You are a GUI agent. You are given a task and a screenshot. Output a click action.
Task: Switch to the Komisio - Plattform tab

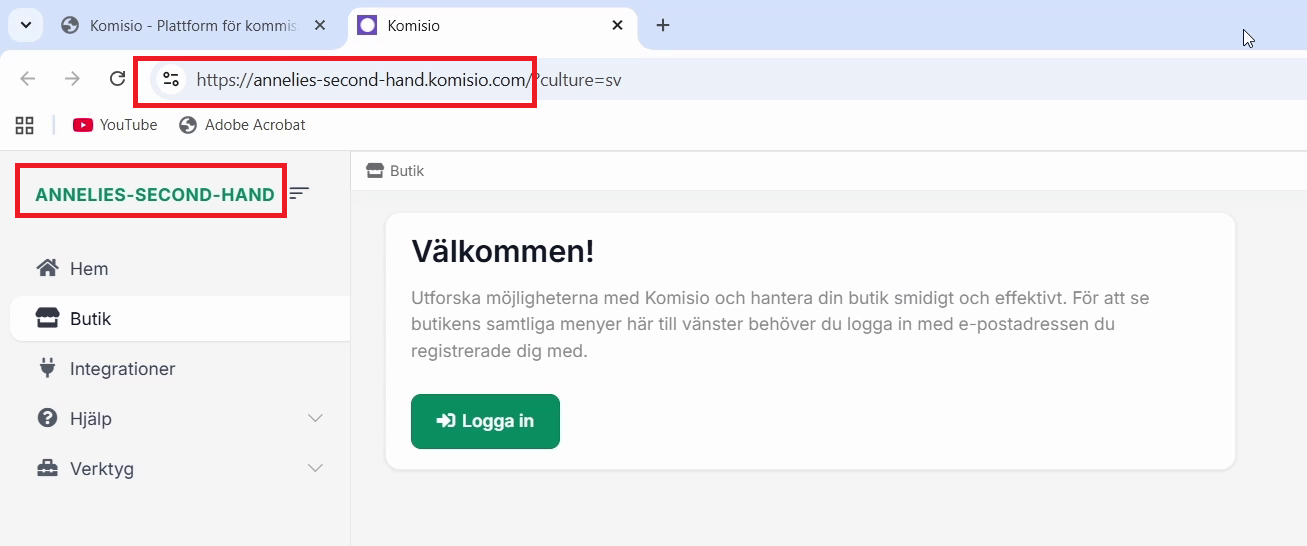(x=194, y=26)
